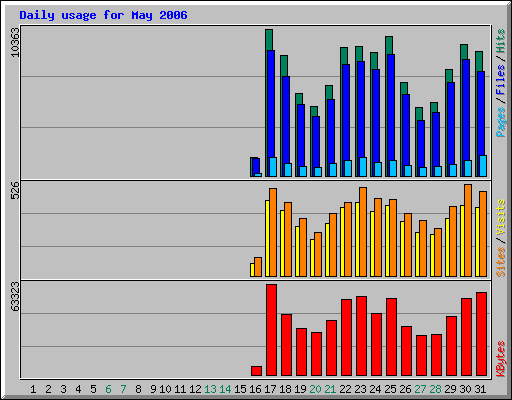Click the cyan Pages bar for day 23
This screenshot has width=512, height=400.
point(363,167)
